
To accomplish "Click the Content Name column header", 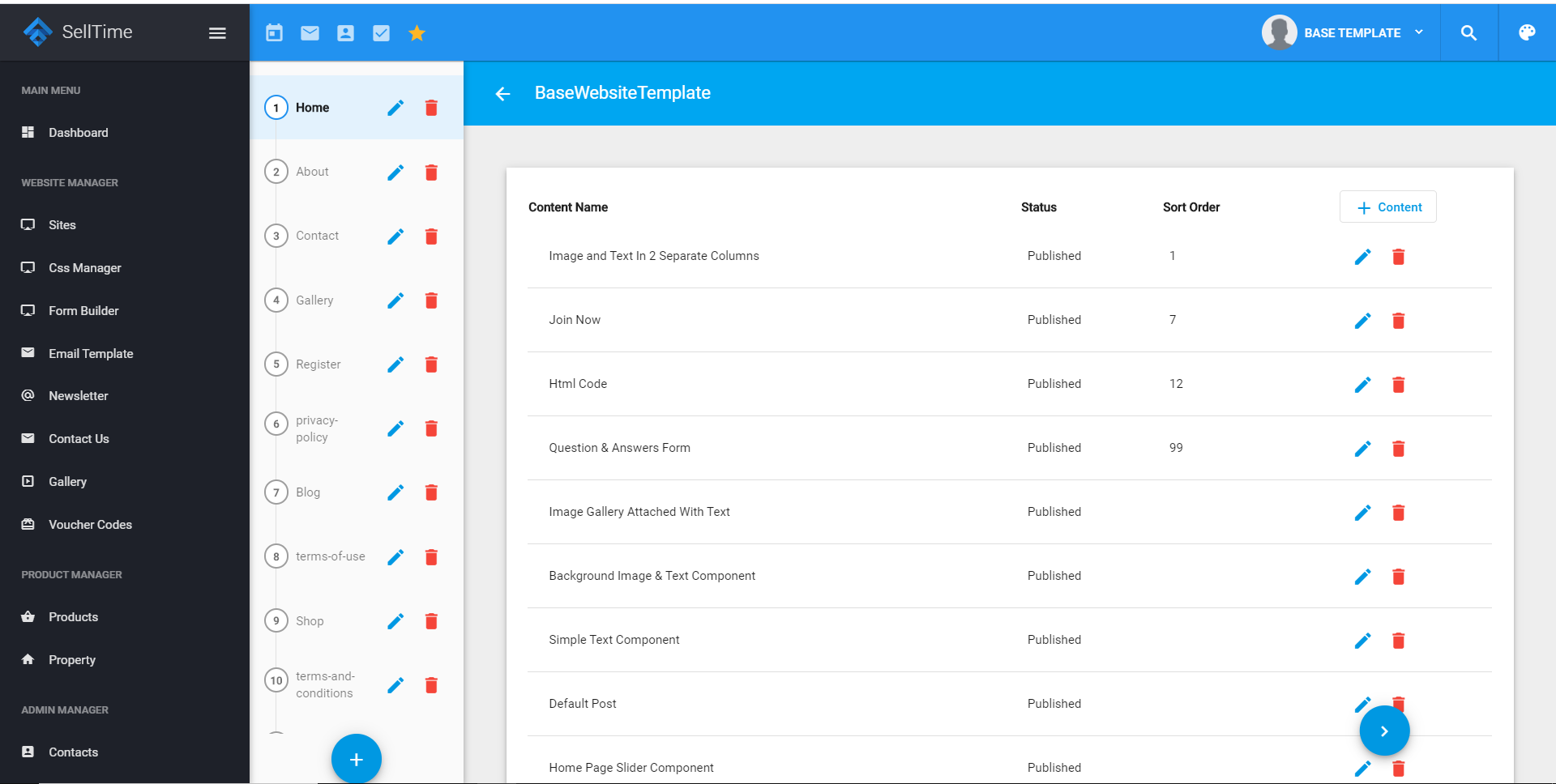I will click(568, 207).
